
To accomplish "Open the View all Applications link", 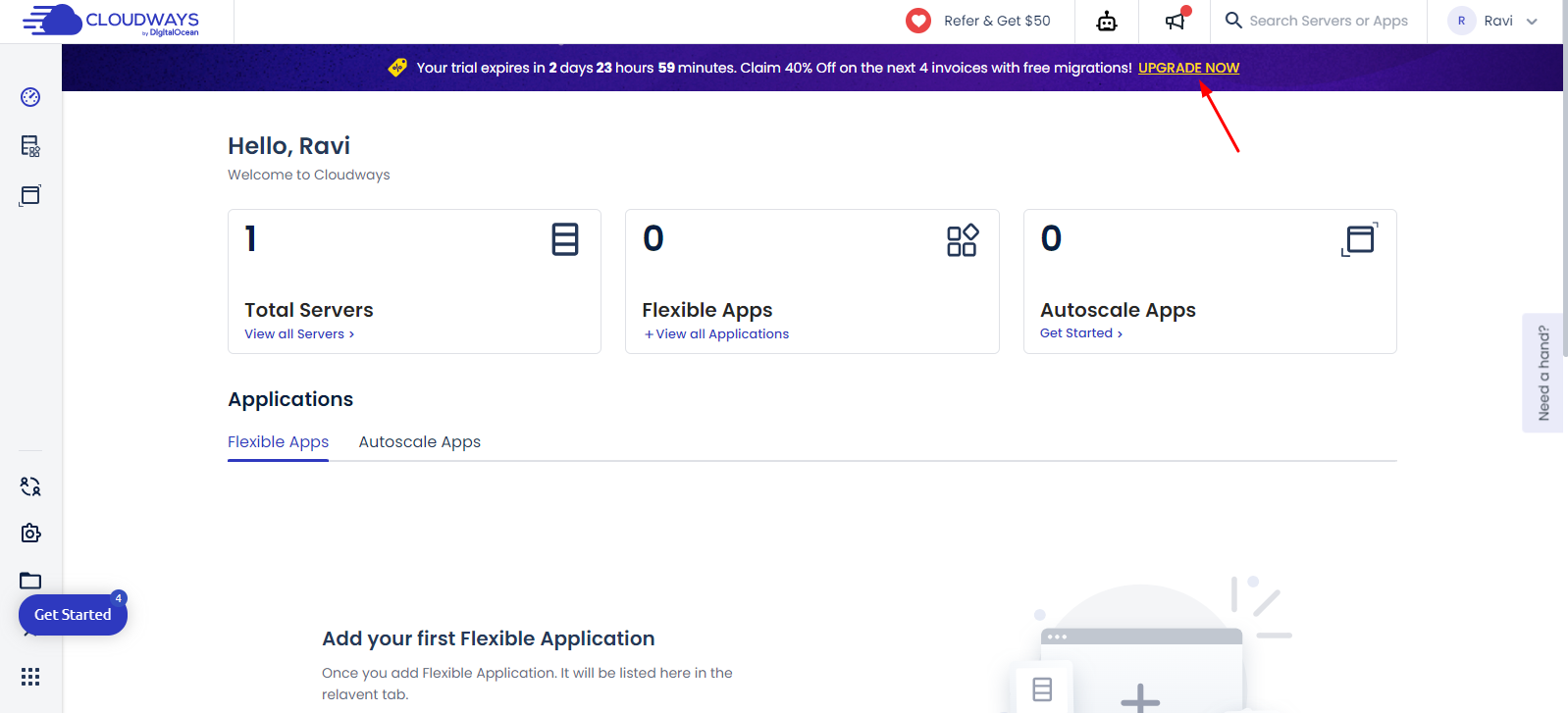I will [717, 334].
